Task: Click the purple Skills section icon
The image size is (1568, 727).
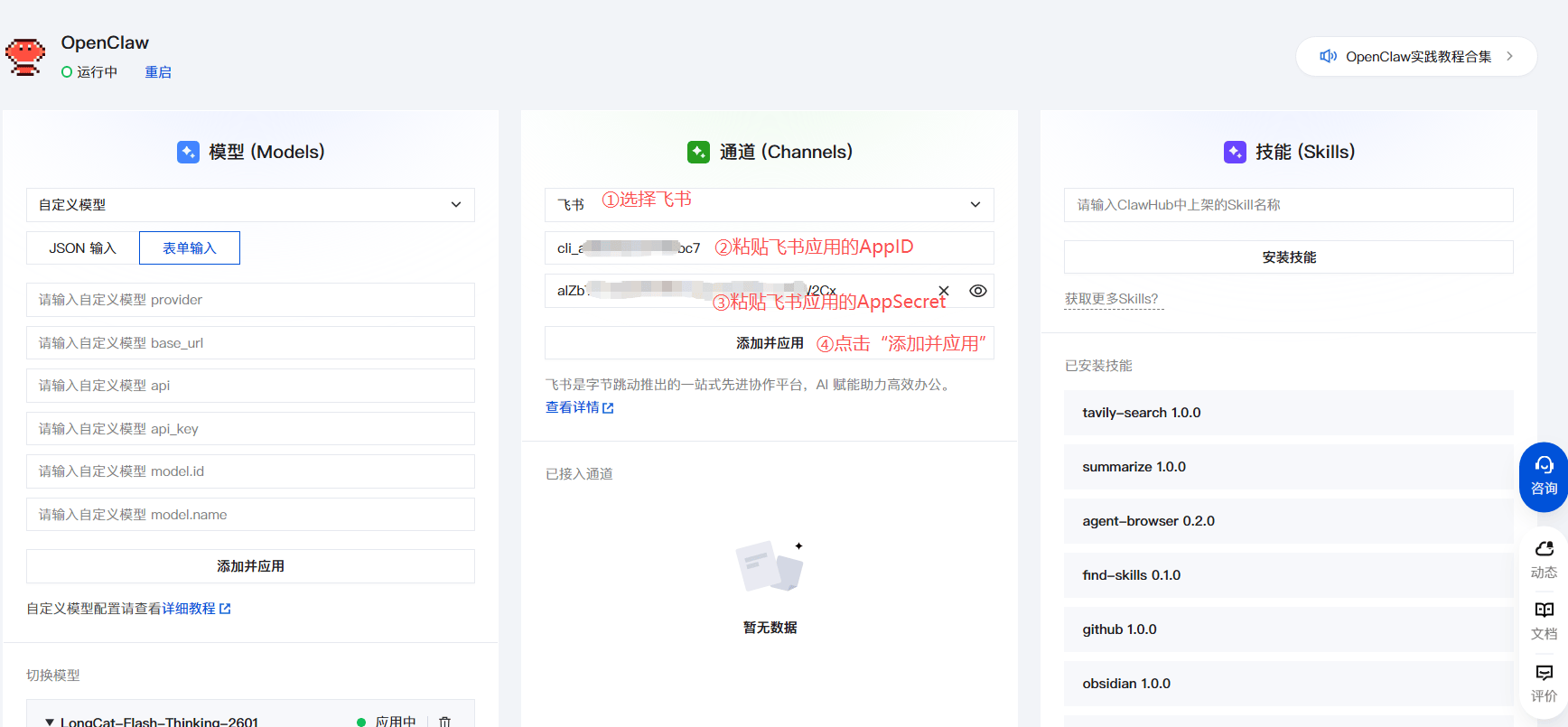Action: coord(1235,152)
